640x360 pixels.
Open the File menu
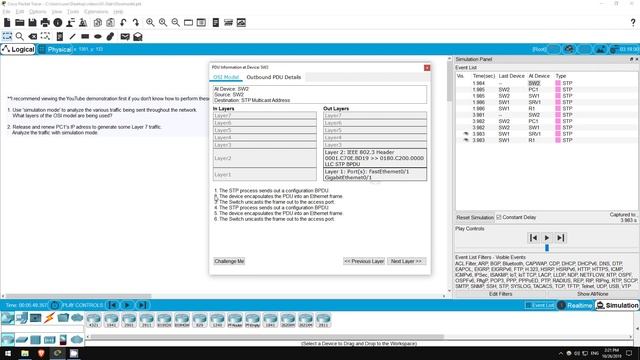[x=6, y=11]
